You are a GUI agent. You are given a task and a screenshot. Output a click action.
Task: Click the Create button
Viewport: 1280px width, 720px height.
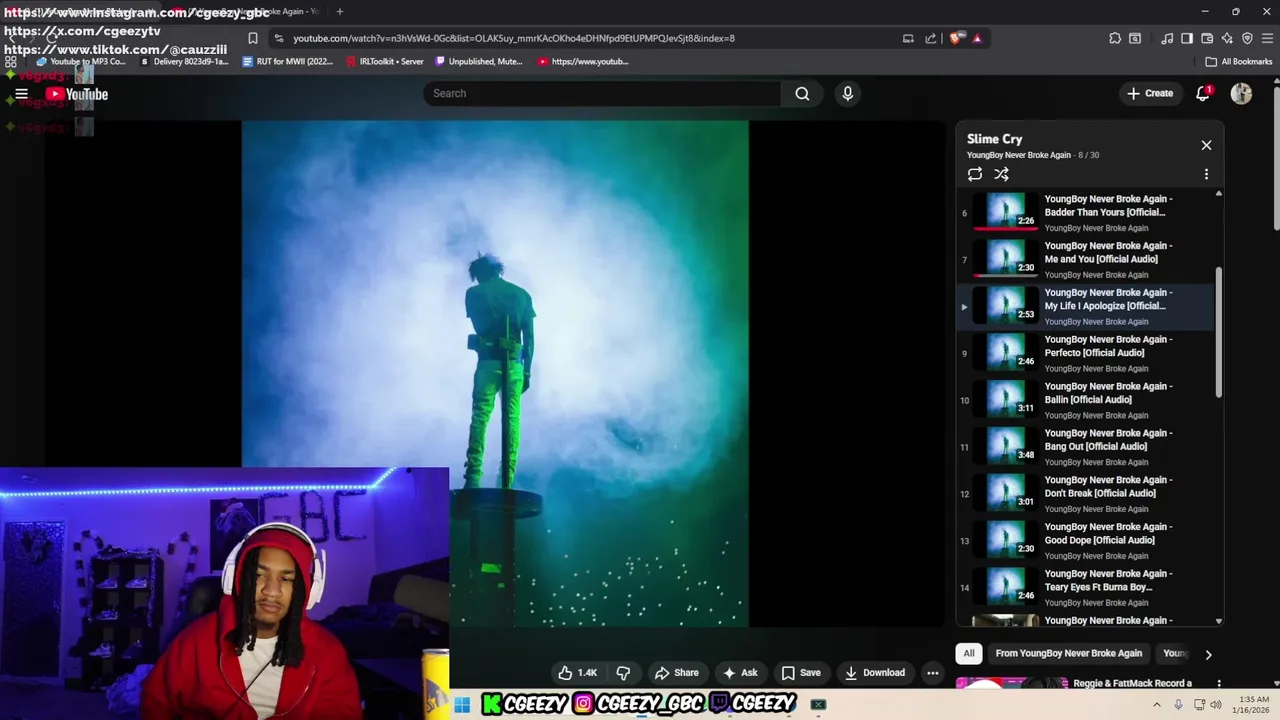point(1150,93)
